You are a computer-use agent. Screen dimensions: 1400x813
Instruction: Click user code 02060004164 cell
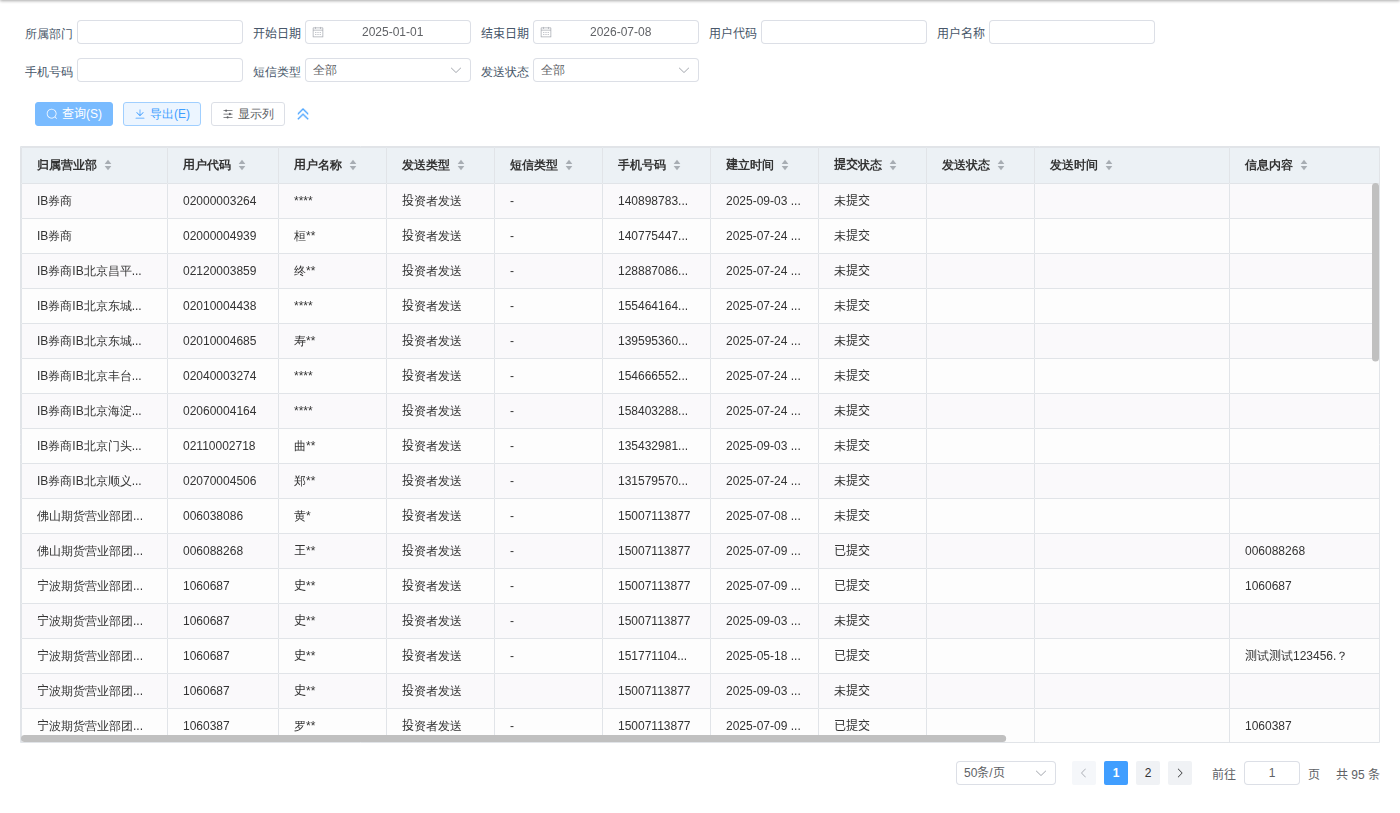click(223, 411)
